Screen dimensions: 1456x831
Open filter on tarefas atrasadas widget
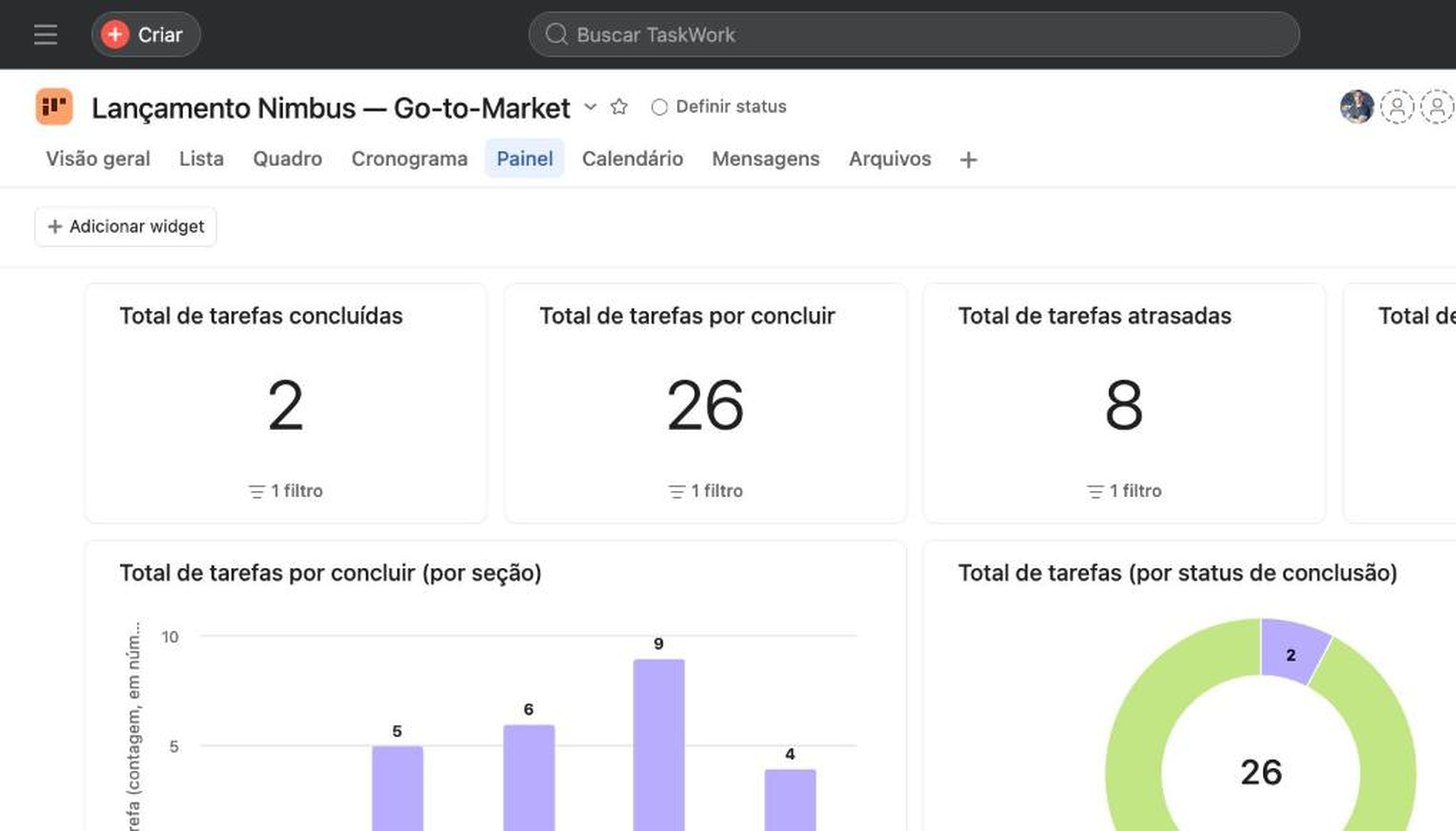tap(1124, 491)
